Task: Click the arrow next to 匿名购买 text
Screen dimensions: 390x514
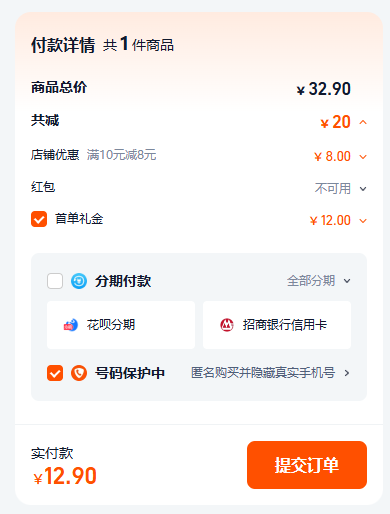Action: (347, 373)
